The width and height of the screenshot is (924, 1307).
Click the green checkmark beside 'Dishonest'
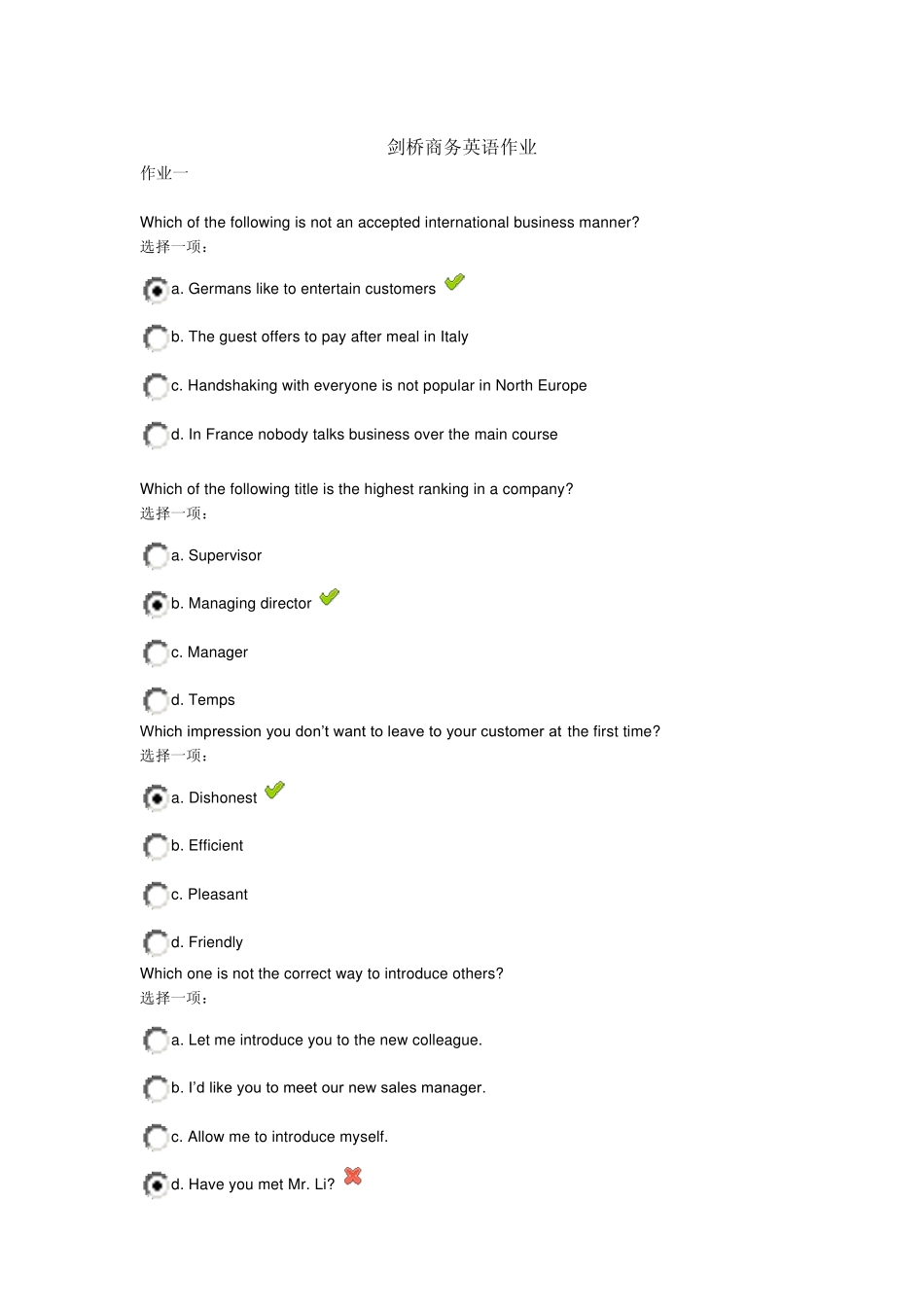275,791
